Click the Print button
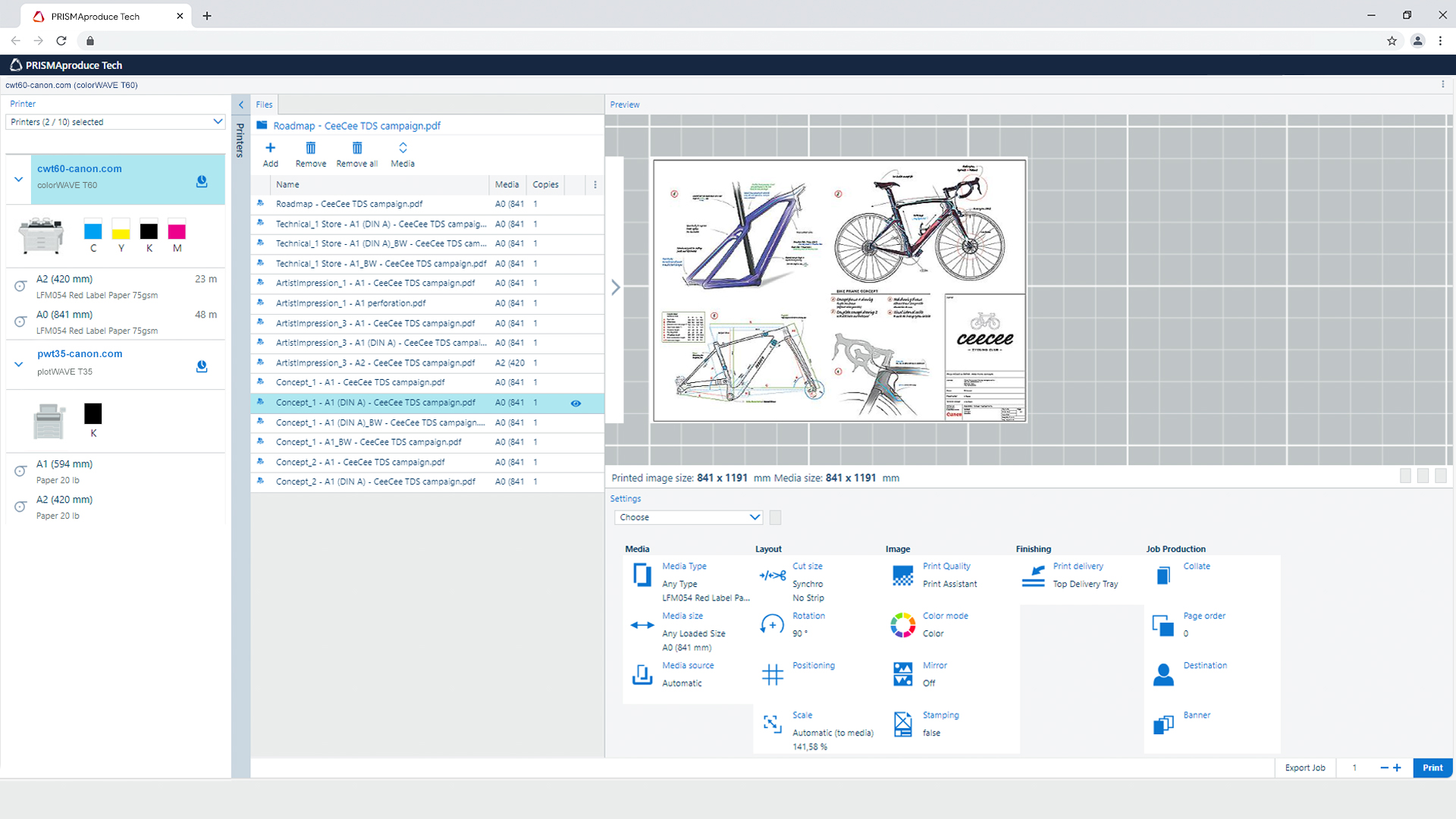The width and height of the screenshot is (1456, 819). coord(1432,767)
